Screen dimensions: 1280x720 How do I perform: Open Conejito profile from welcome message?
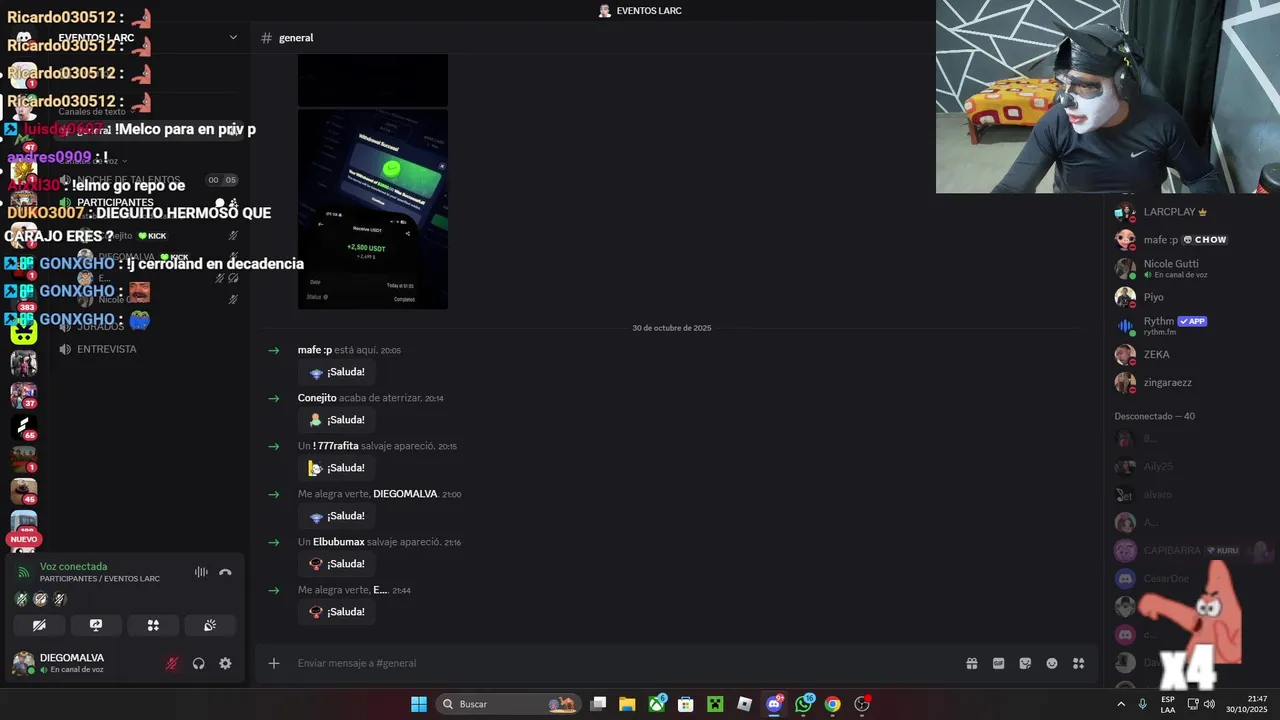(x=317, y=398)
